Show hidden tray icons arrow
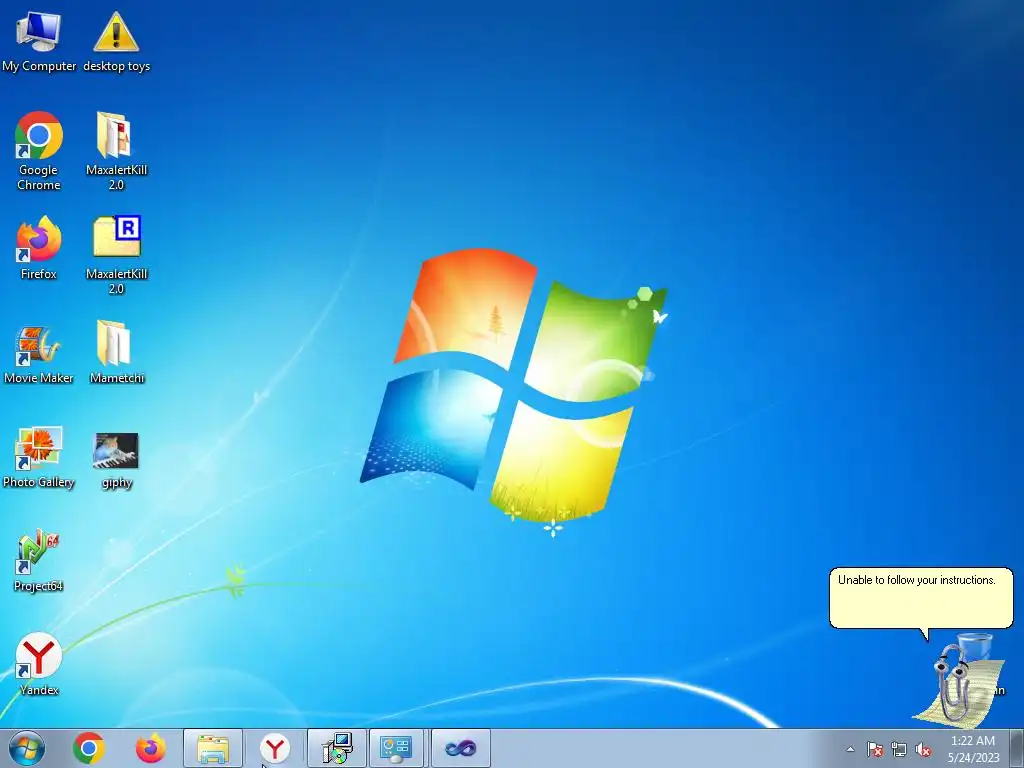Screen dimensions: 1024x768 click(x=850, y=749)
